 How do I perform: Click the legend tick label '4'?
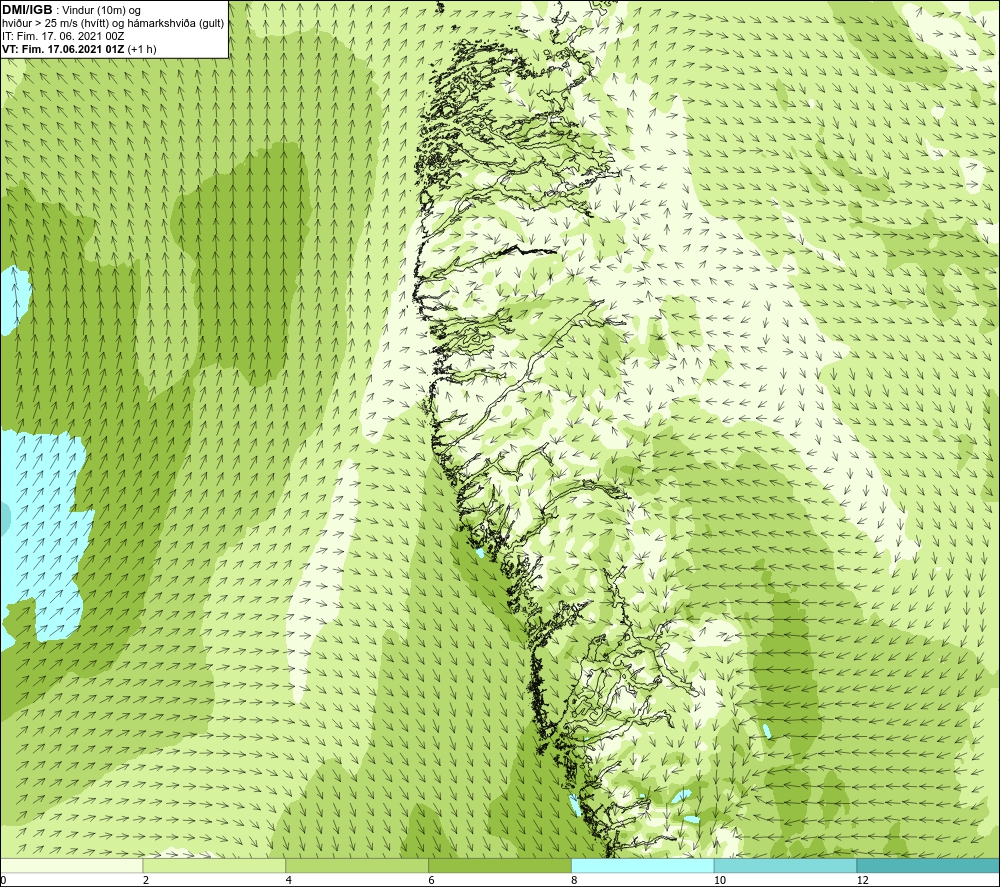click(289, 880)
